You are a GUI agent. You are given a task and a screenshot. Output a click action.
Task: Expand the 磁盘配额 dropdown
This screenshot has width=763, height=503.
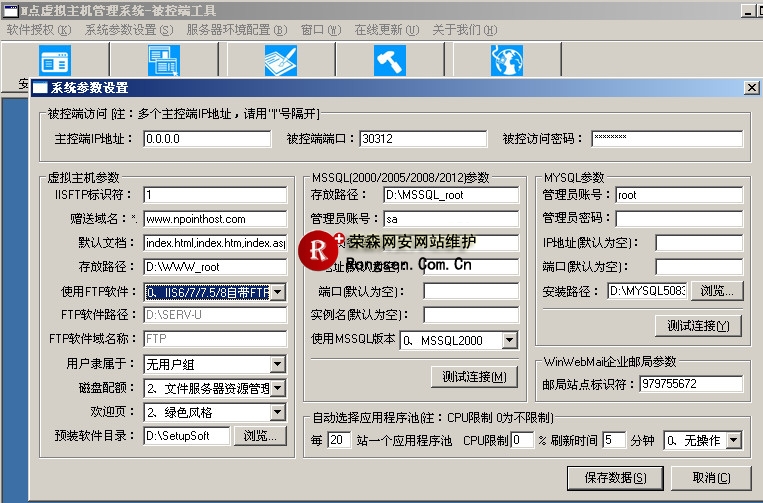278,388
